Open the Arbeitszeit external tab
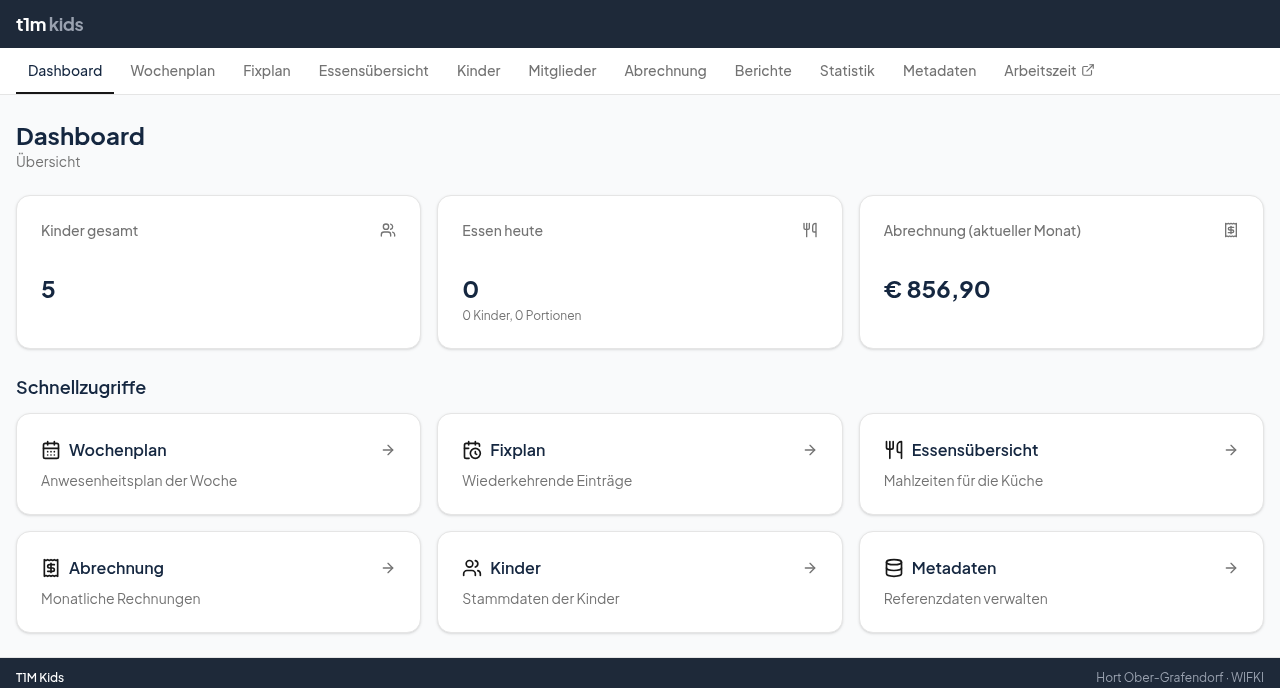 (x=1049, y=70)
